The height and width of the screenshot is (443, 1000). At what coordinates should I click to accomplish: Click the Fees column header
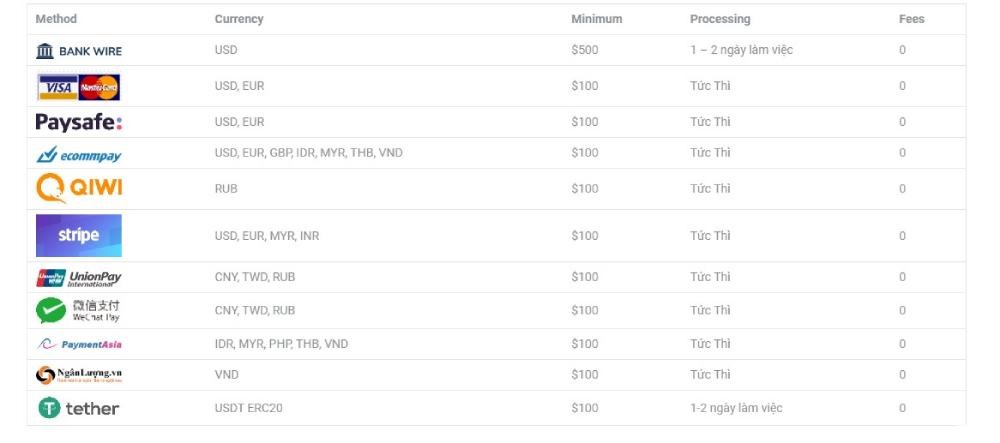click(912, 19)
